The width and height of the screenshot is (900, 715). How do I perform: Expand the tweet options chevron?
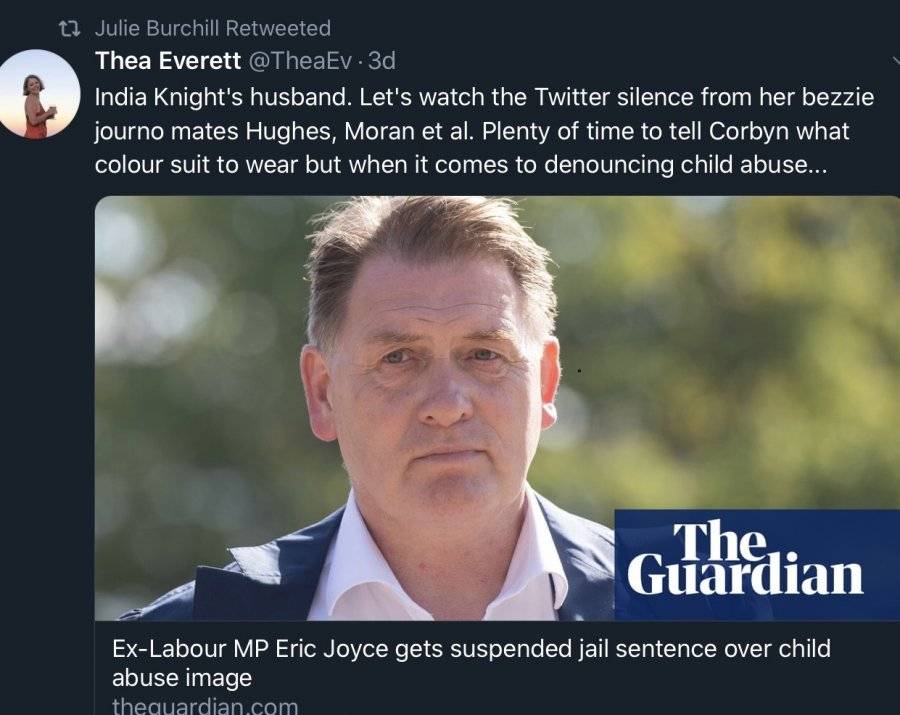point(896,60)
